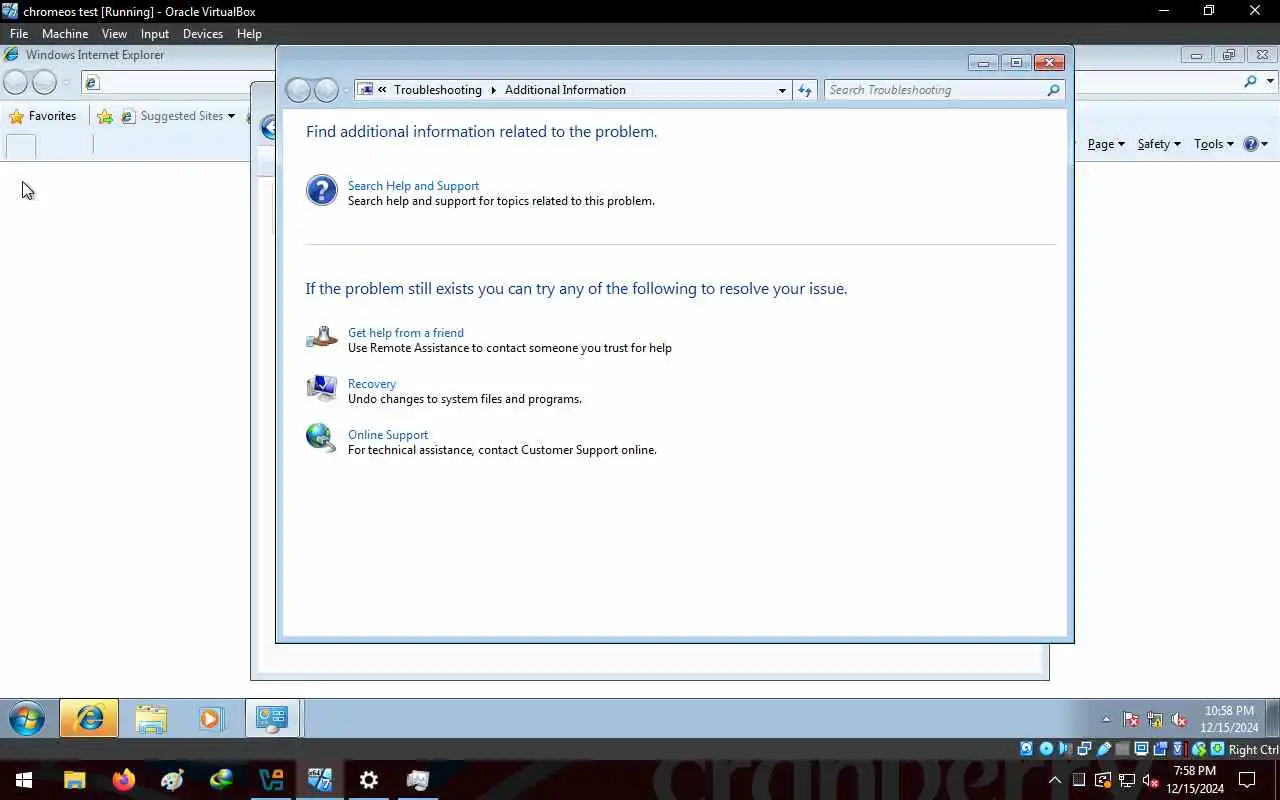The width and height of the screenshot is (1280, 800).
Task: Open the Tools dropdown menu
Action: tap(1214, 144)
